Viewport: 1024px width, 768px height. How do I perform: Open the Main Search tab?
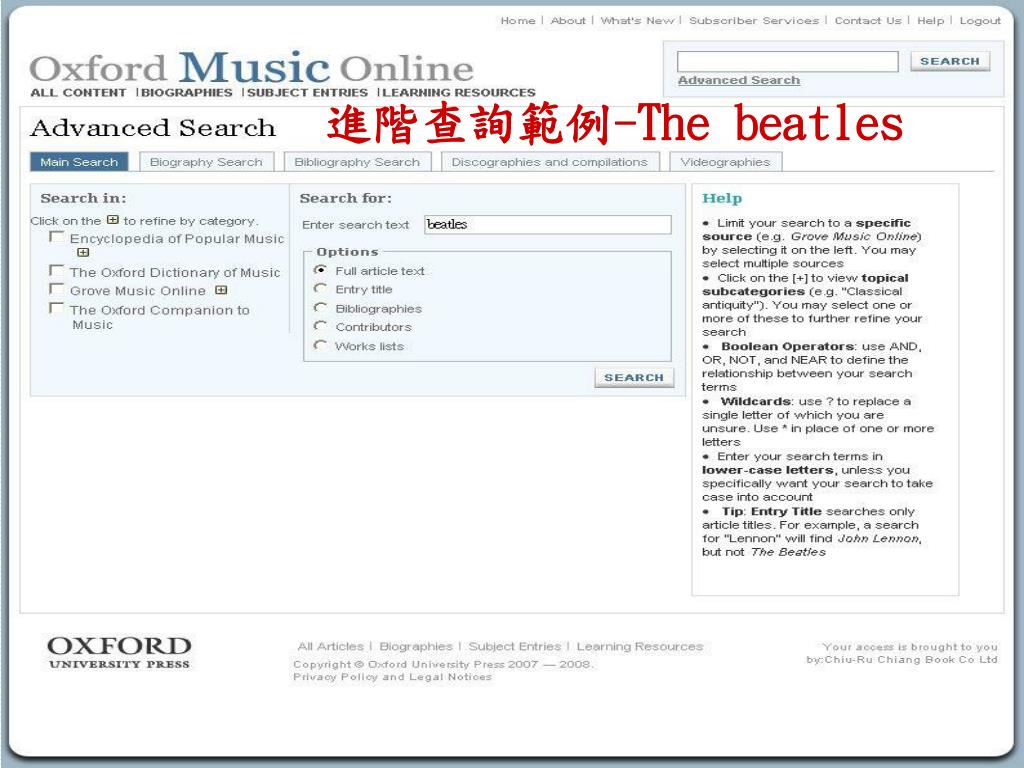tap(79, 162)
